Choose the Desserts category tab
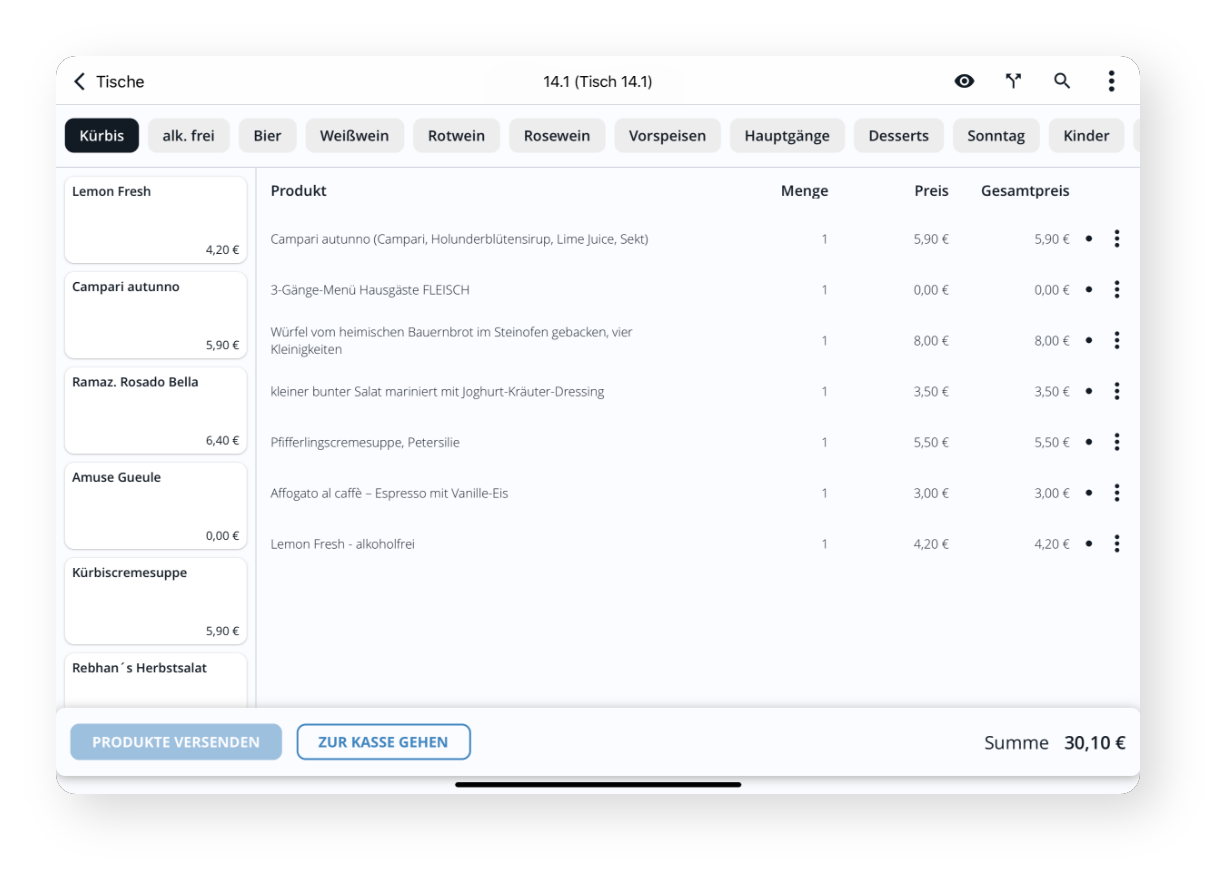1228x882 pixels. (x=898, y=136)
